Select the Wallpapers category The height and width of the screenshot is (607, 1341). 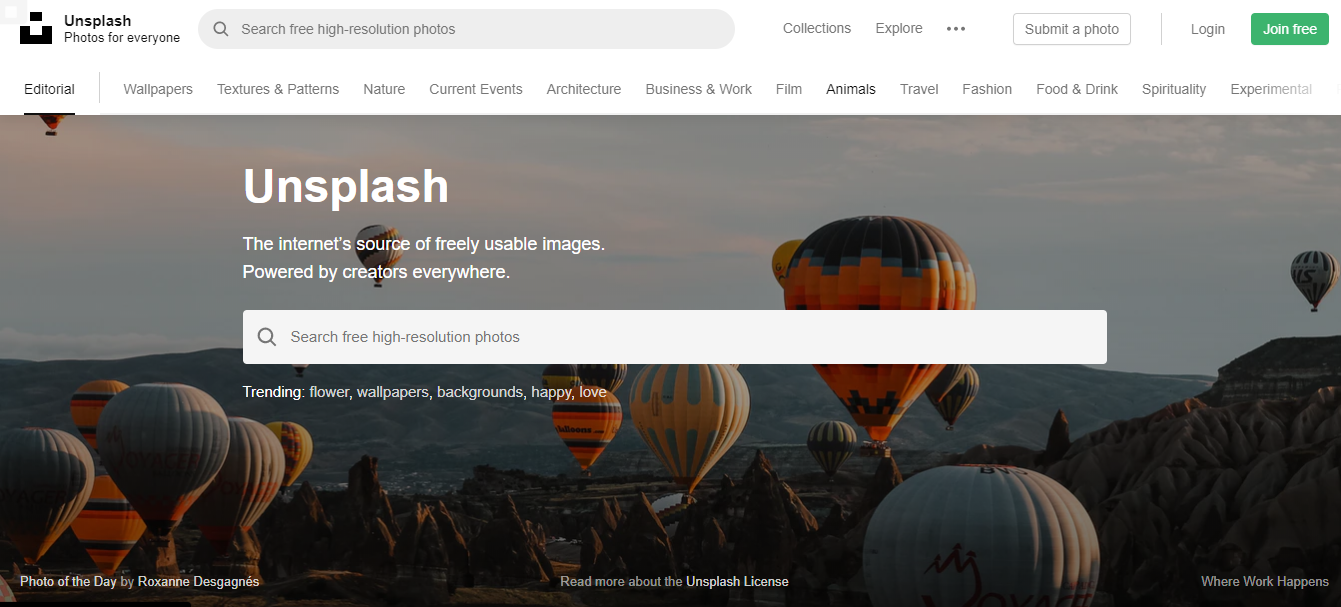click(x=158, y=89)
